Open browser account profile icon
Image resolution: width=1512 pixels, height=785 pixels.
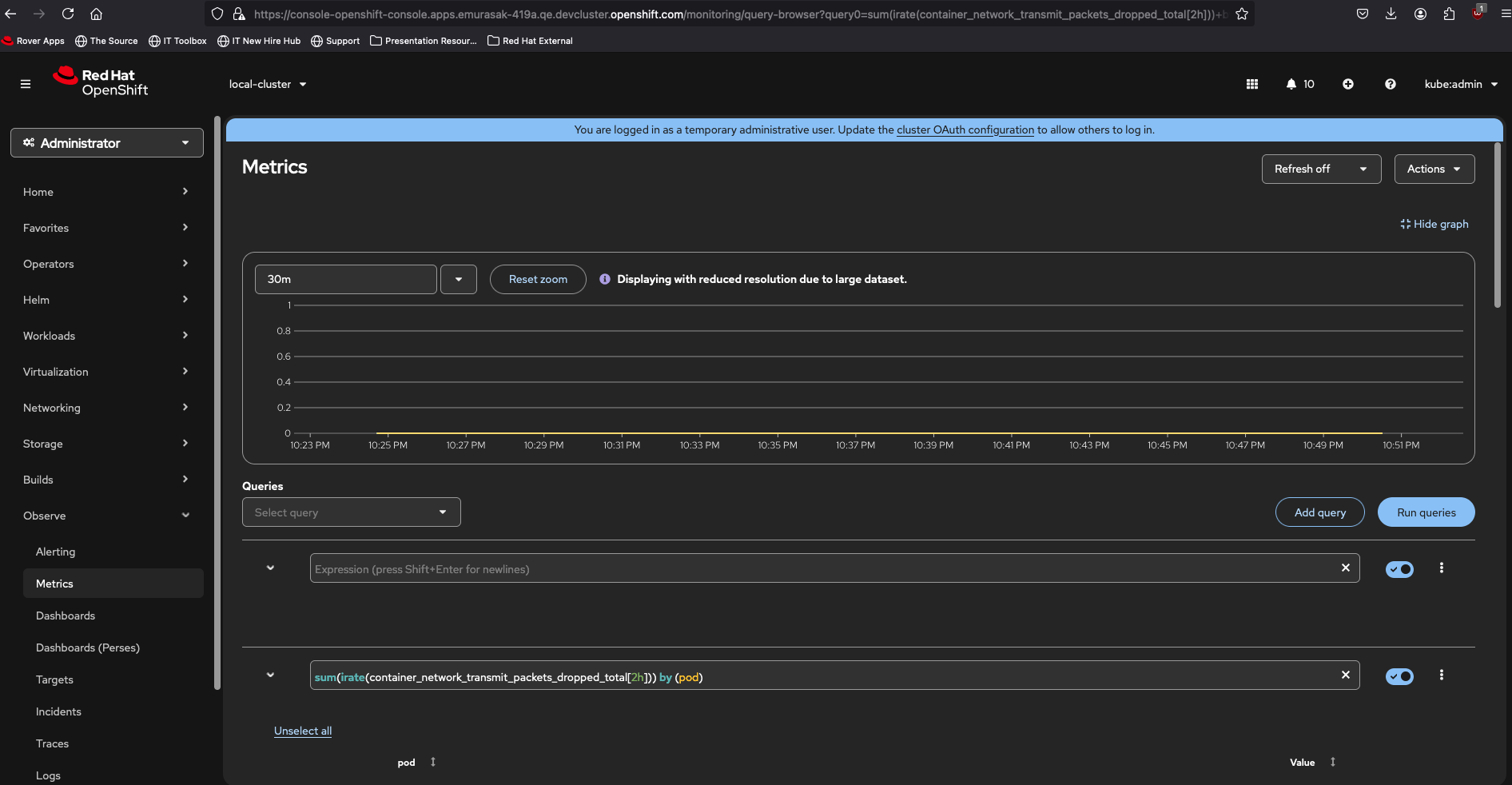[1420, 14]
